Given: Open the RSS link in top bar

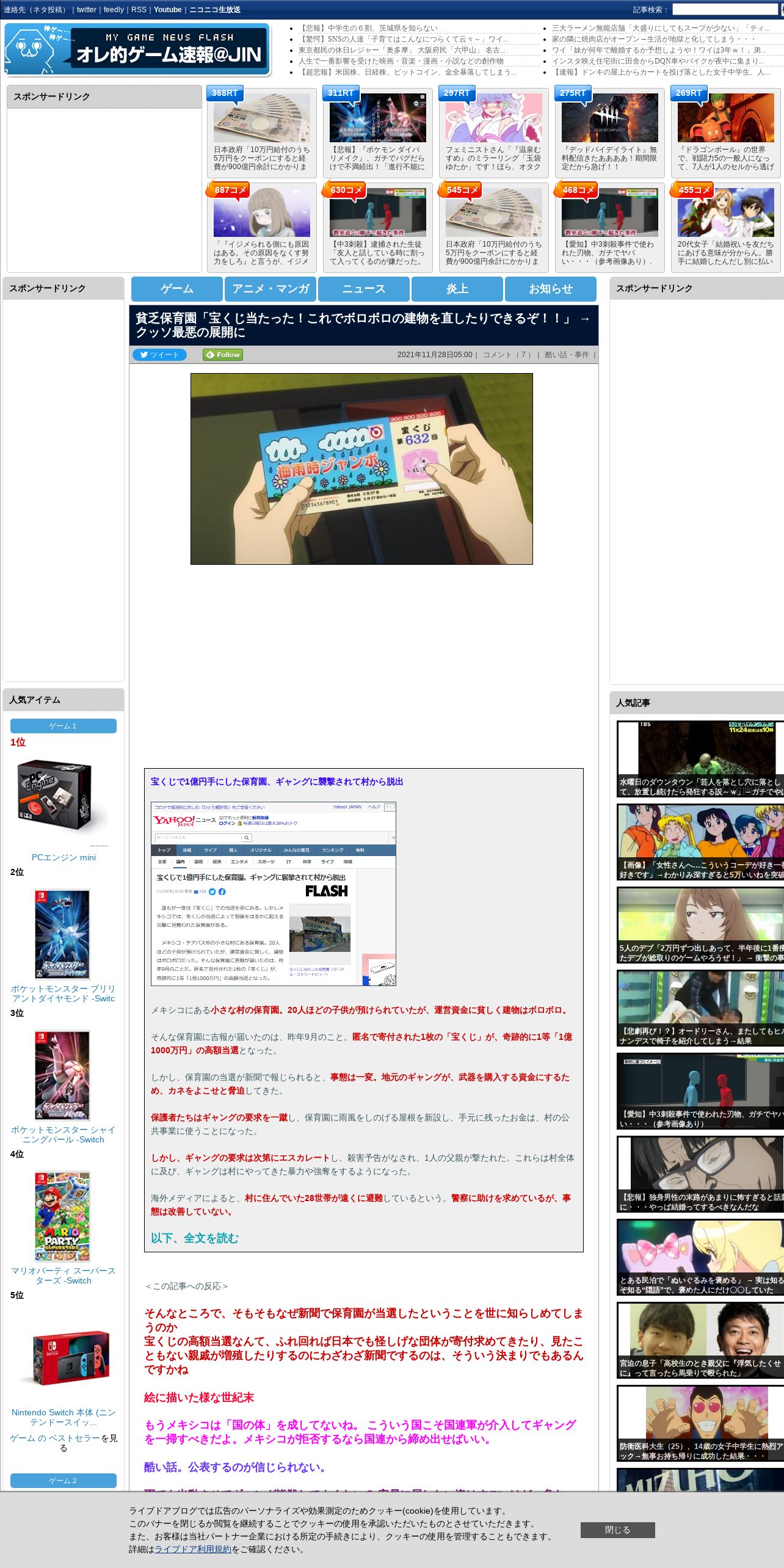Looking at the screenshot, I should [x=139, y=10].
